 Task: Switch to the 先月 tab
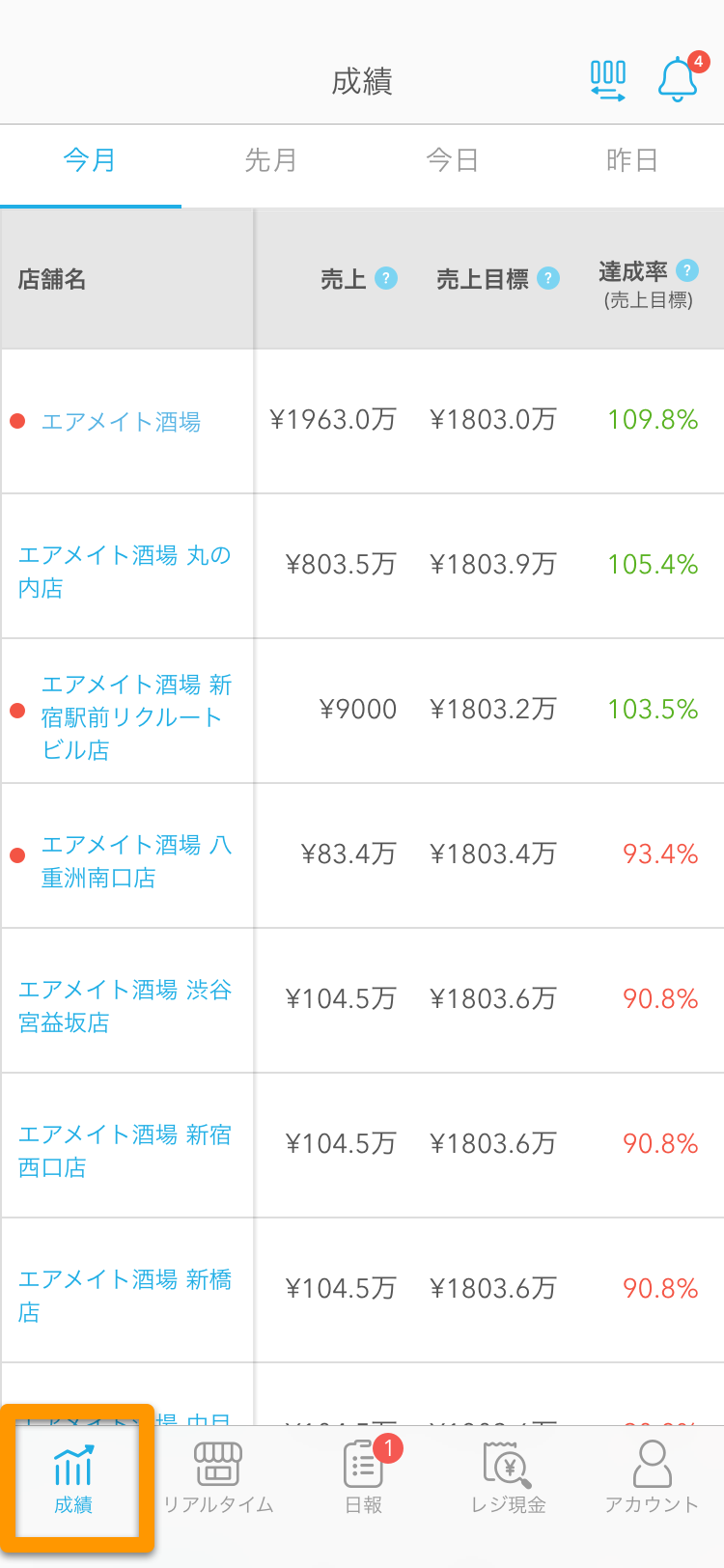pyautogui.click(x=271, y=160)
